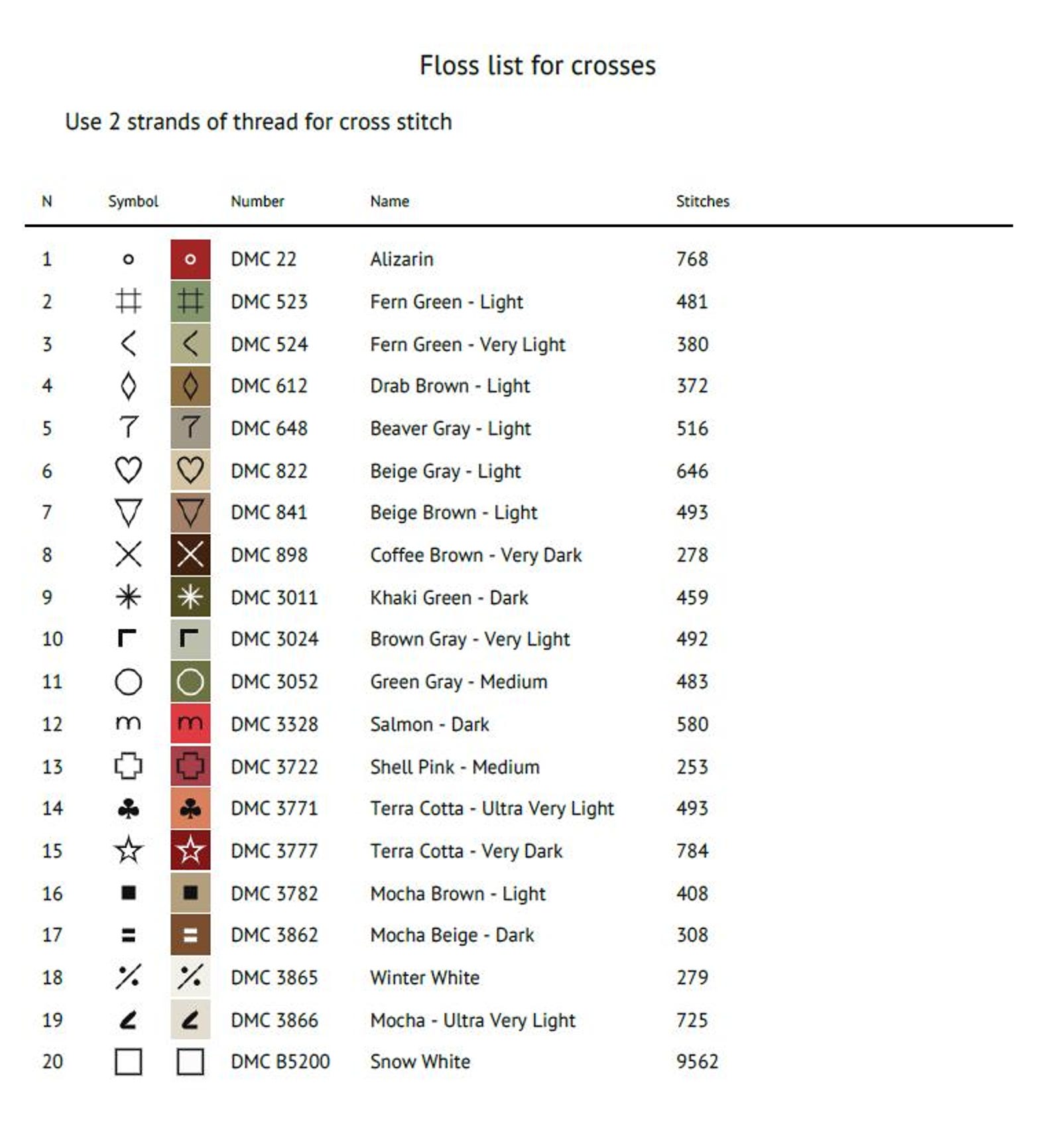Click the Khaki Green Dark color swatch
The image size is (1053, 1148).
pyautogui.click(x=190, y=597)
